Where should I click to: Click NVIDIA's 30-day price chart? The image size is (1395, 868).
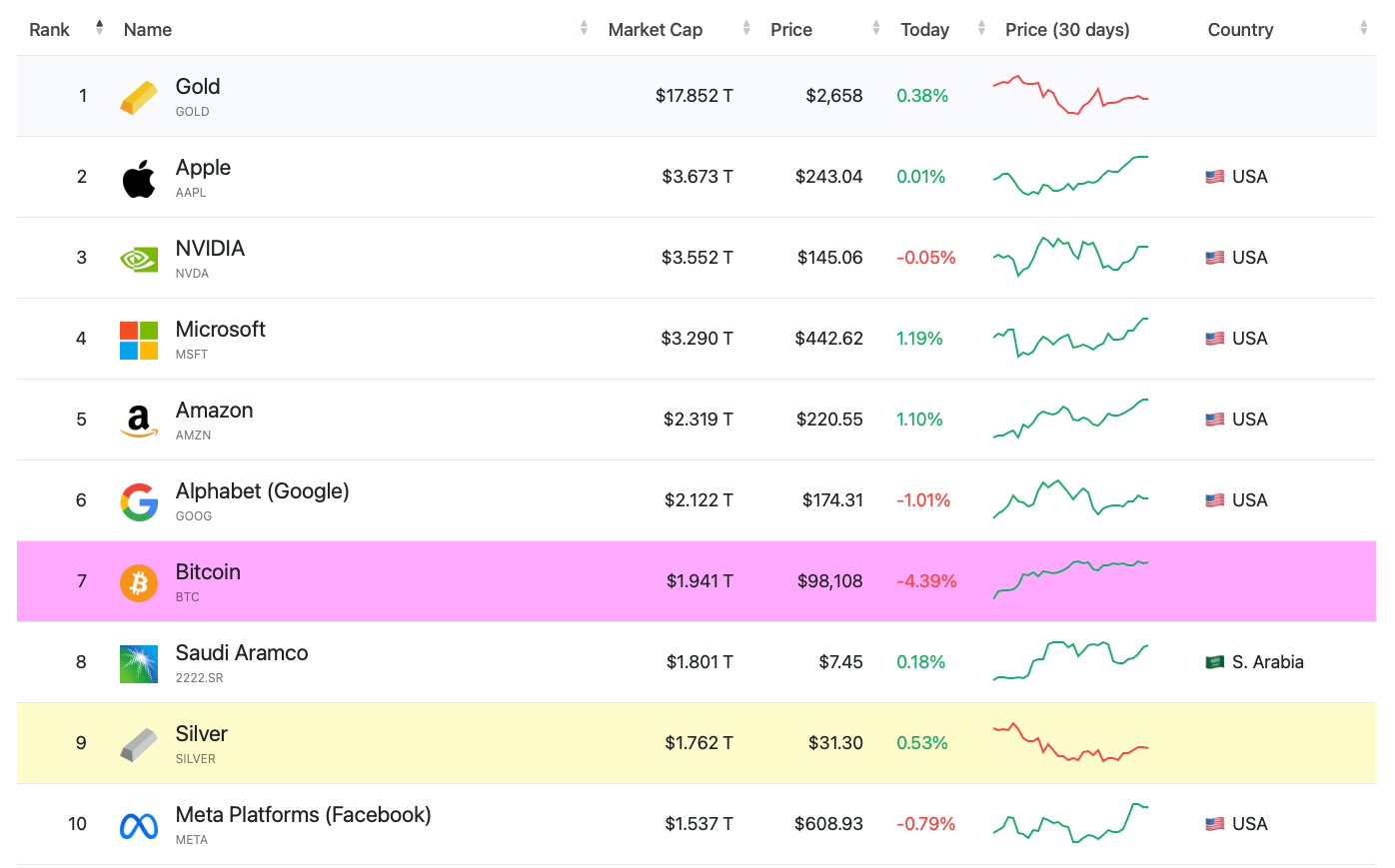(x=1070, y=257)
